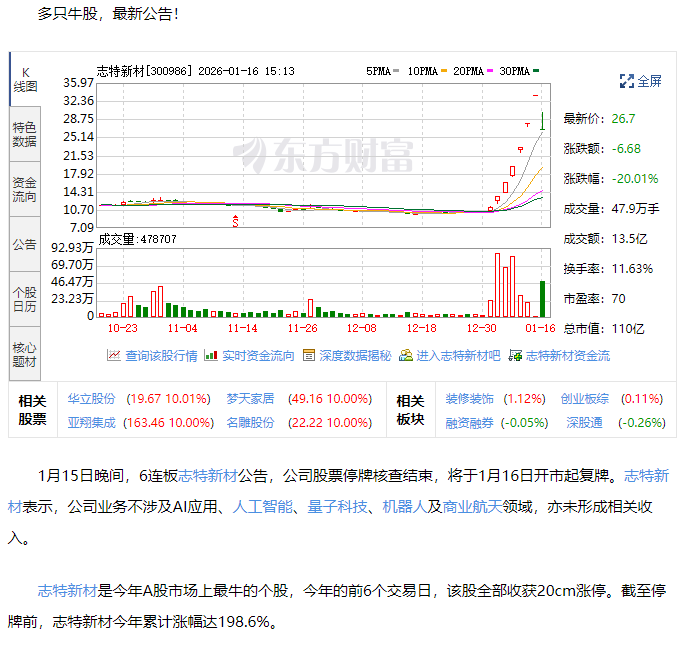Click the 35.97 price axis label
677x645 pixels.
pos(78,82)
